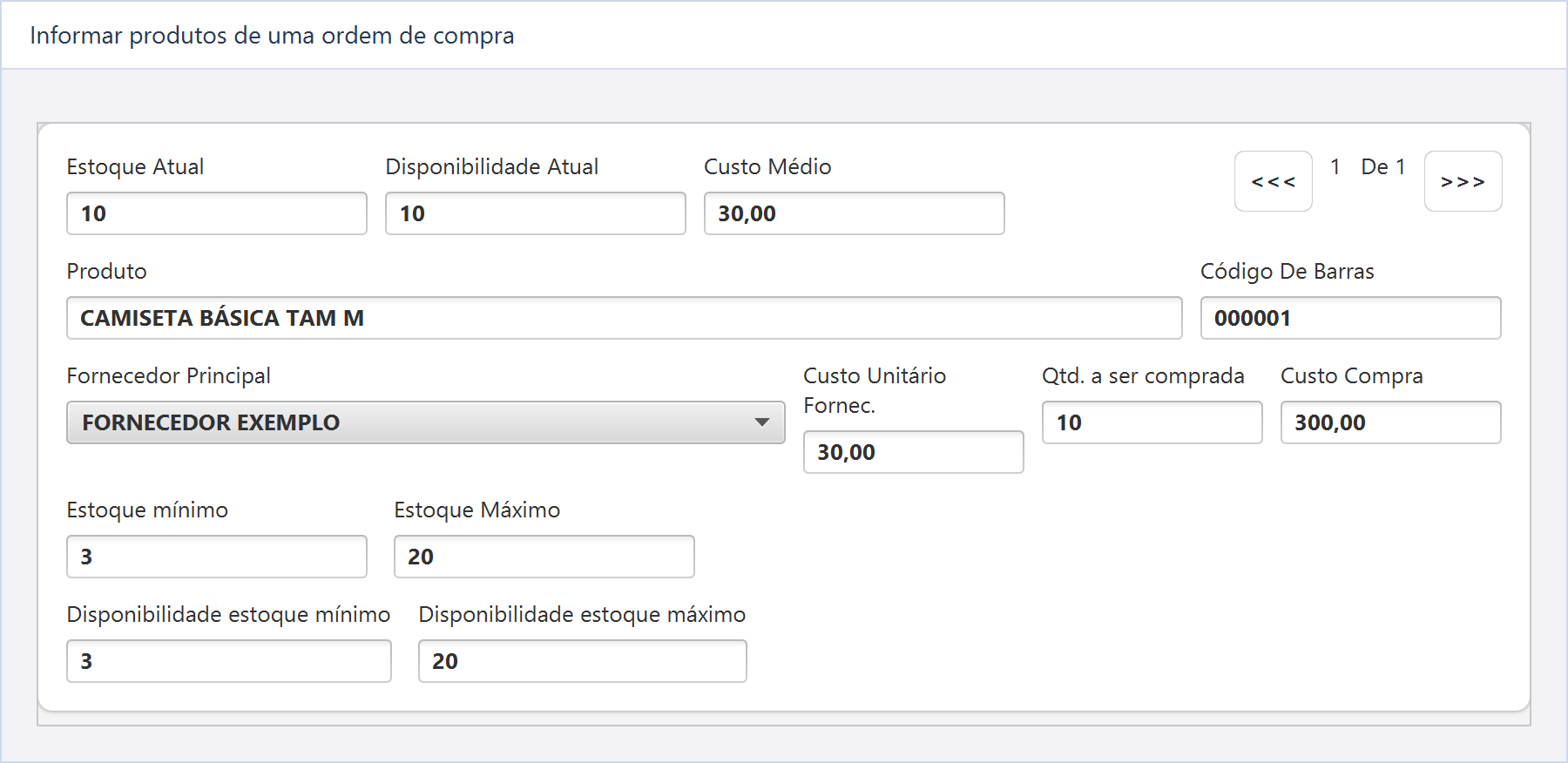Click the 'Disponibilidade estoque mínimo' label
Viewport: 1568px width, 763px height.
coord(228,615)
